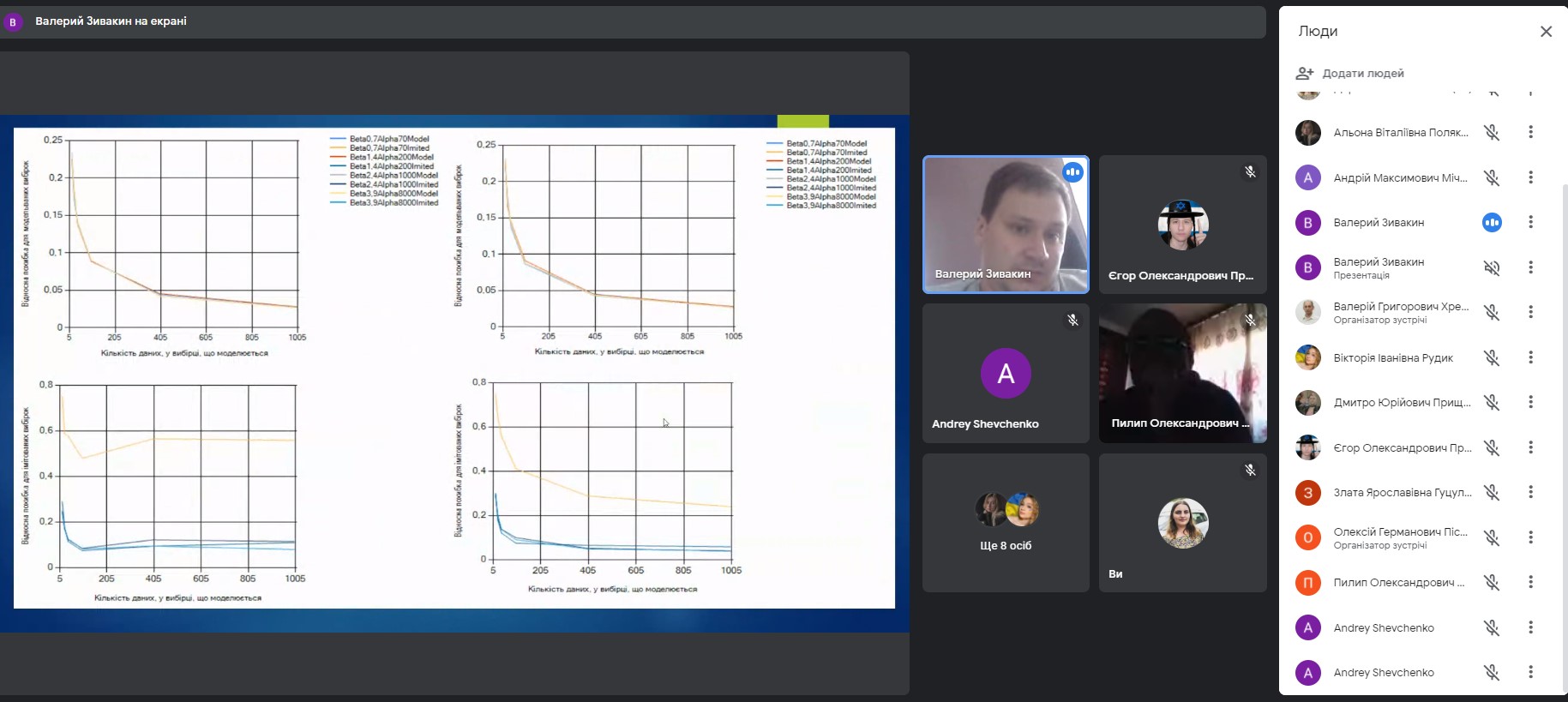Click mic icon next to Дмитро Юрійович
Image resolution: width=1568 pixels, height=702 pixels.
(x=1492, y=402)
